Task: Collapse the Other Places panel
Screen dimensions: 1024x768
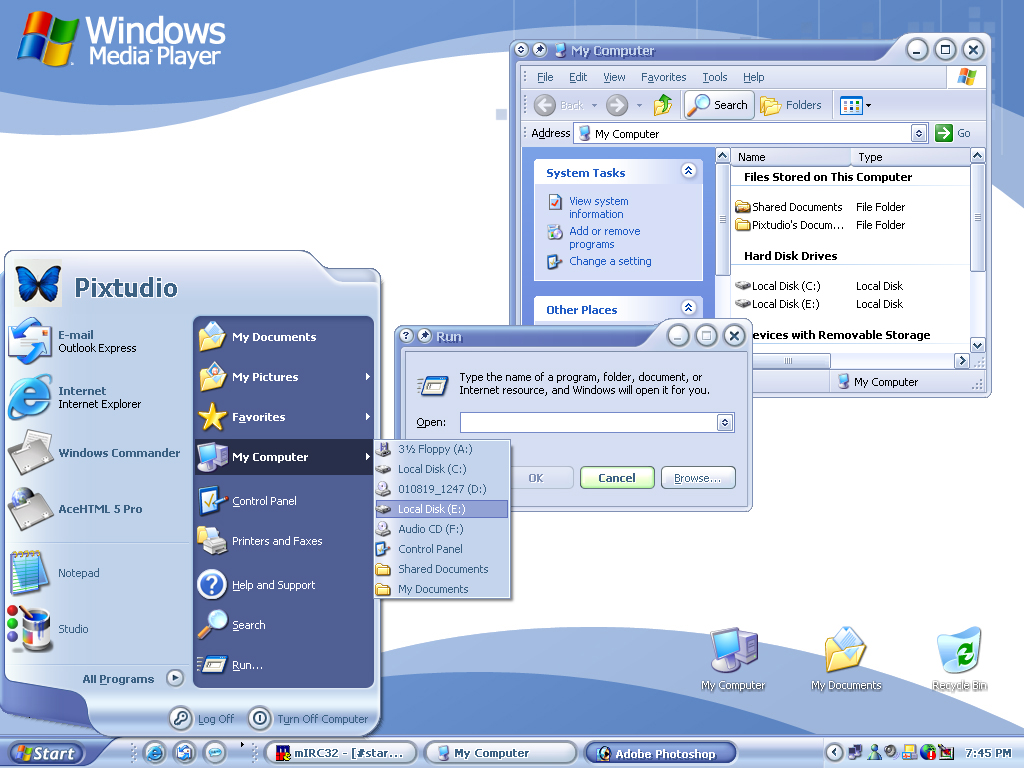Action: (688, 308)
